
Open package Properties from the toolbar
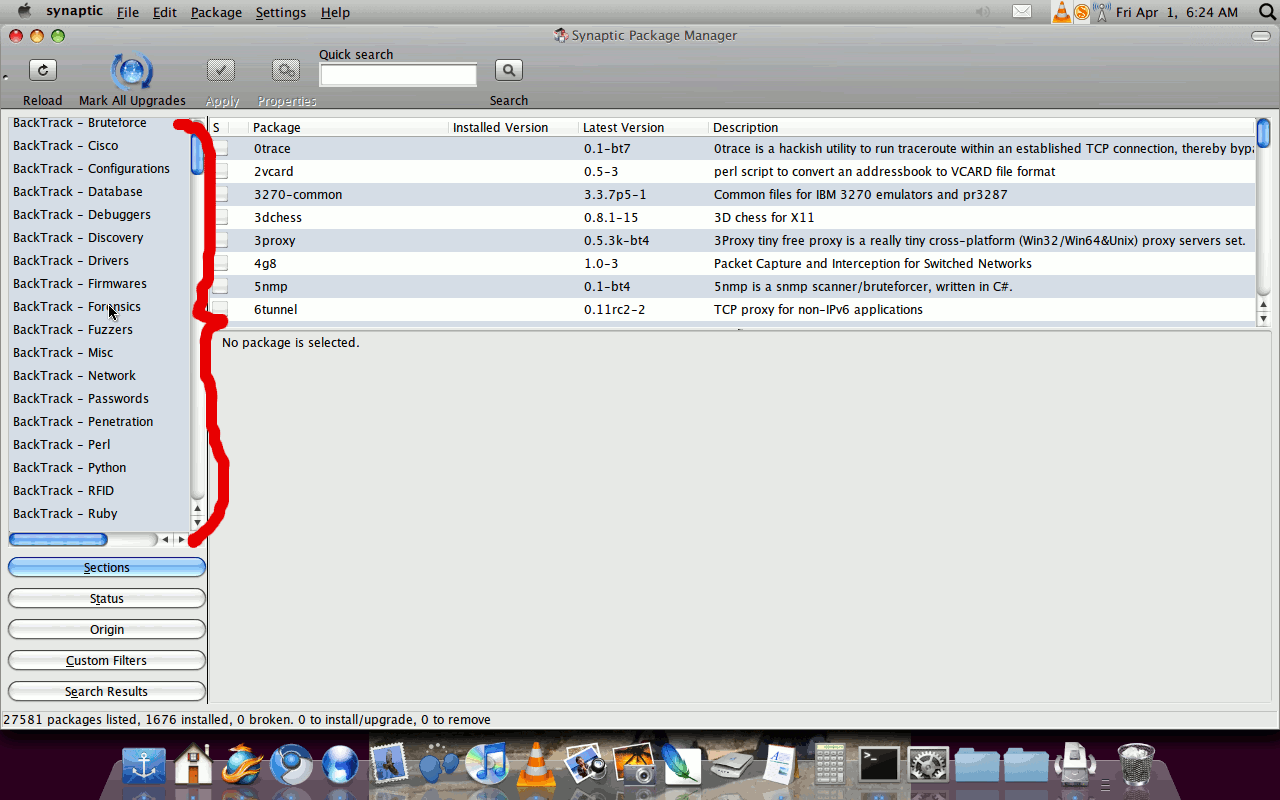tap(287, 70)
